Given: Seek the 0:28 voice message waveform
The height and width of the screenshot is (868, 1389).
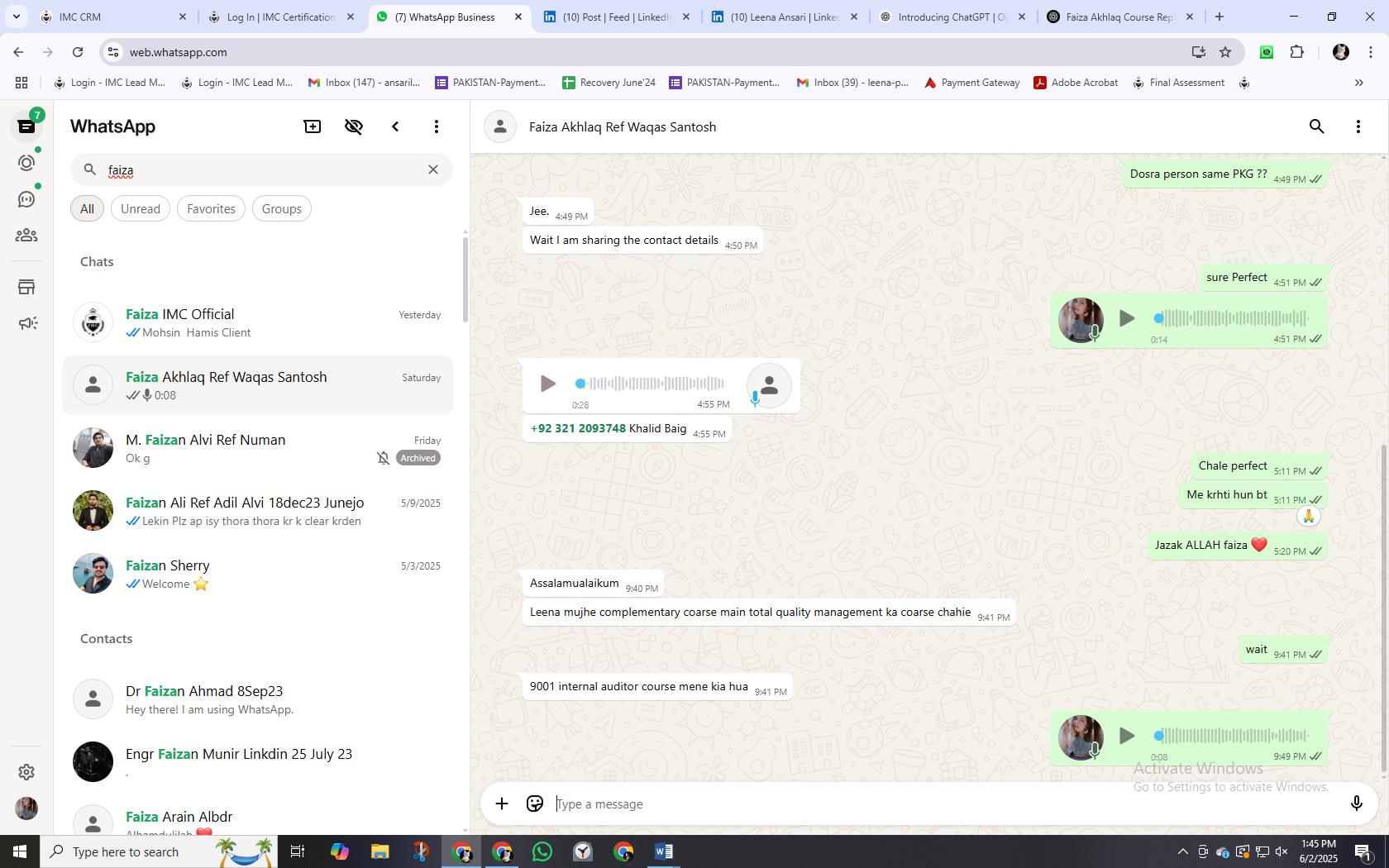Looking at the screenshot, I should (x=650, y=384).
